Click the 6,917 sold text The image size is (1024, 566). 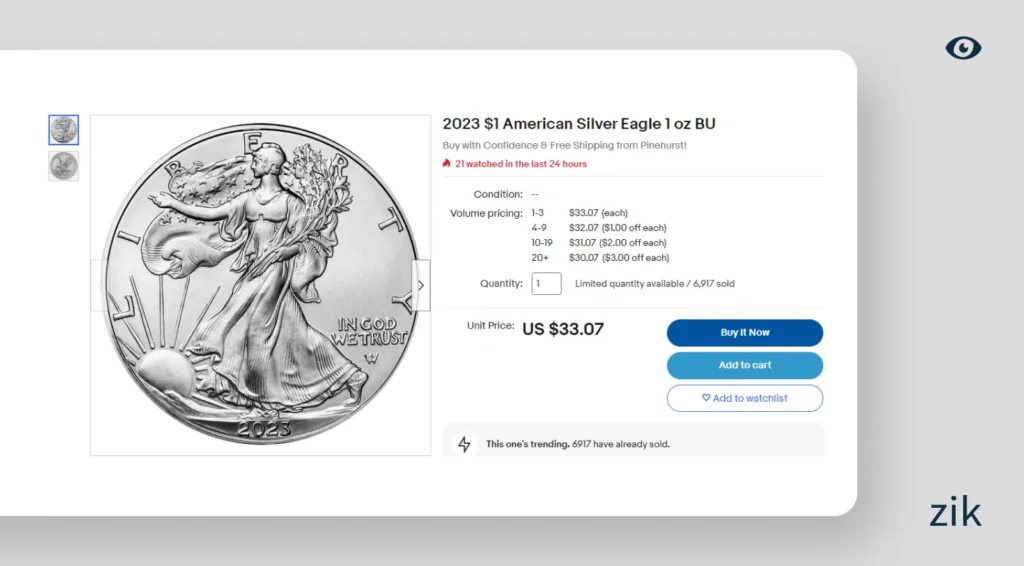tap(713, 284)
